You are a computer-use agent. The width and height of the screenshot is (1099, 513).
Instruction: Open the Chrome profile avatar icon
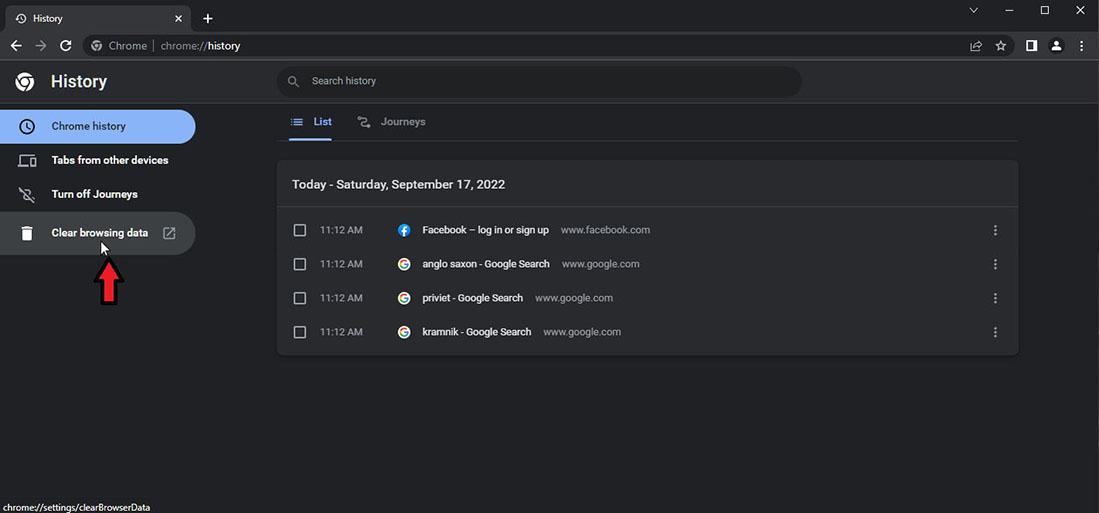pyautogui.click(x=1056, y=45)
